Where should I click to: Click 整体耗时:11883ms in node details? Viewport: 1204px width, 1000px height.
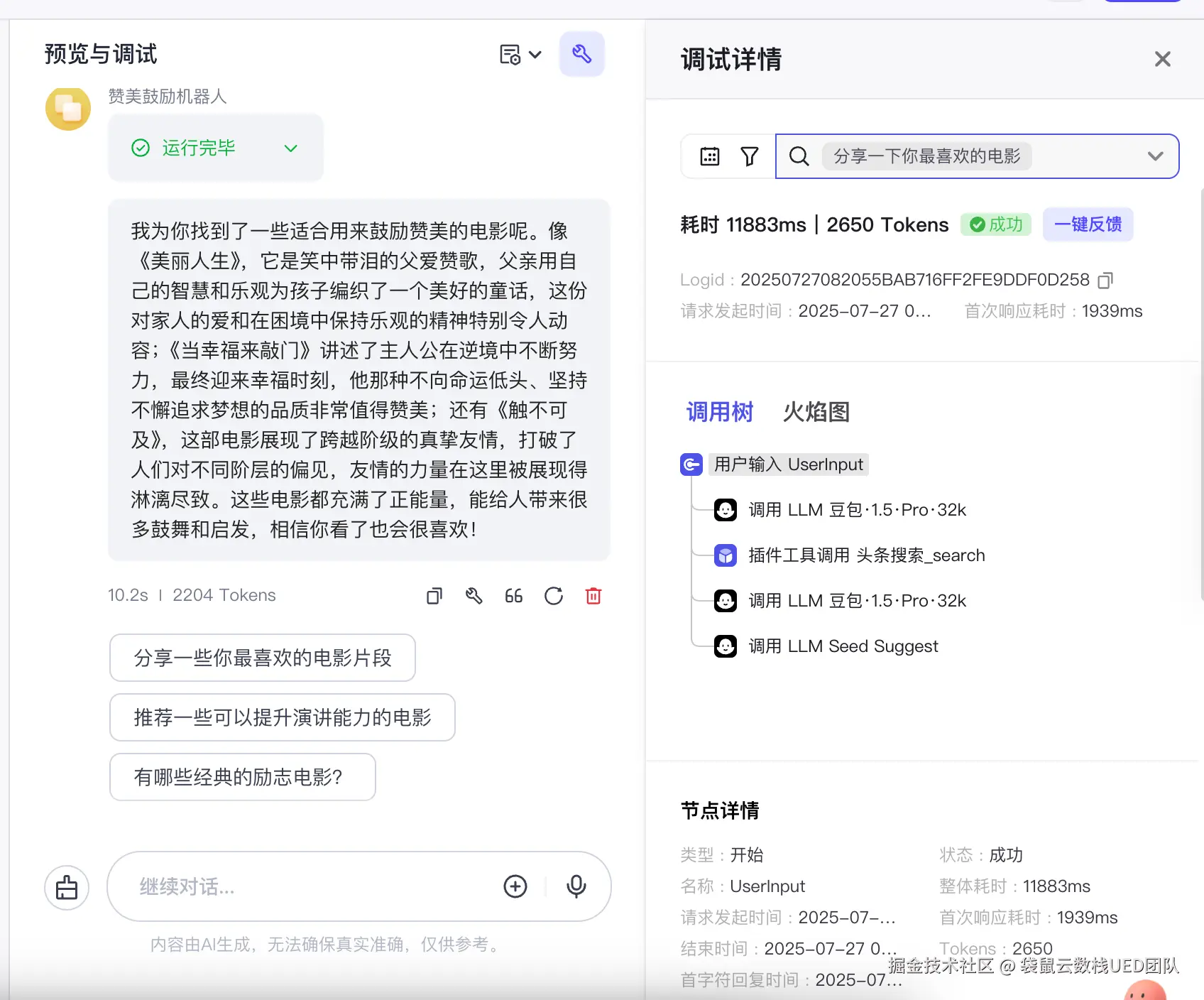pos(1014,886)
